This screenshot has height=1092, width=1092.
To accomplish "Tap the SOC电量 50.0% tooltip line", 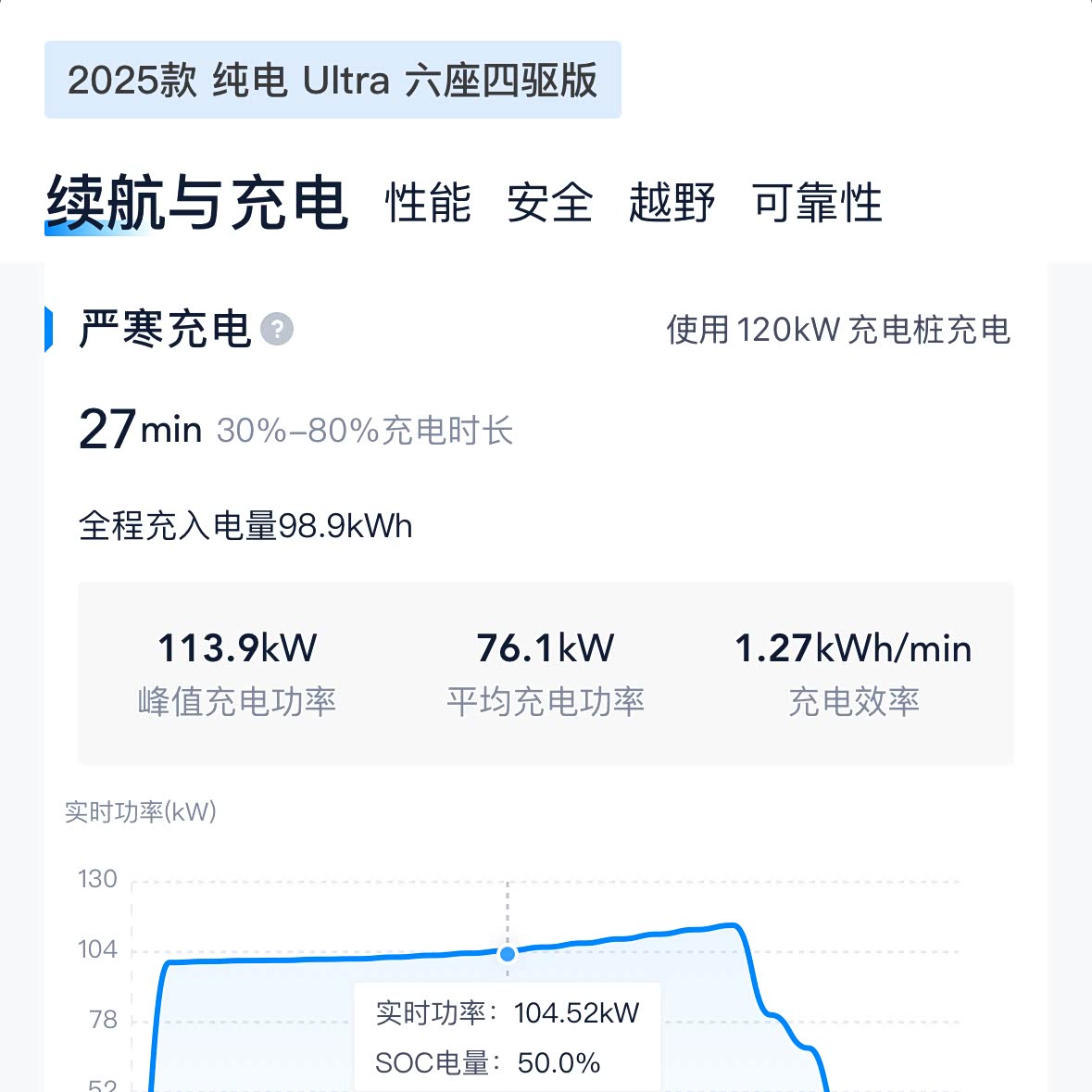I will click(488, 1062).
